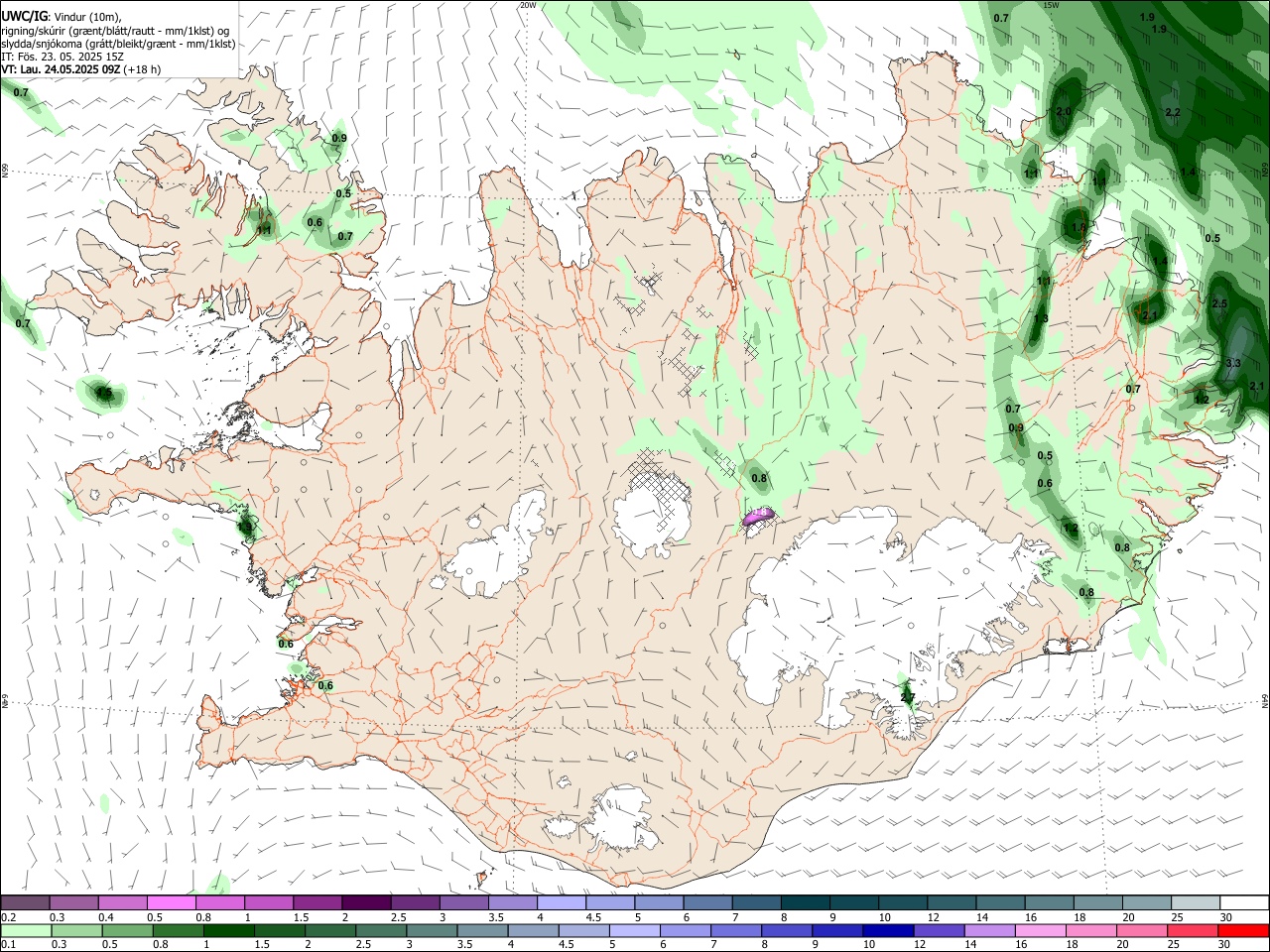1270x952 pixels.
Task: Select the 'VT: Lau. 24.05.2025 09Z (+18 h)' line
Action: (81, 69)
